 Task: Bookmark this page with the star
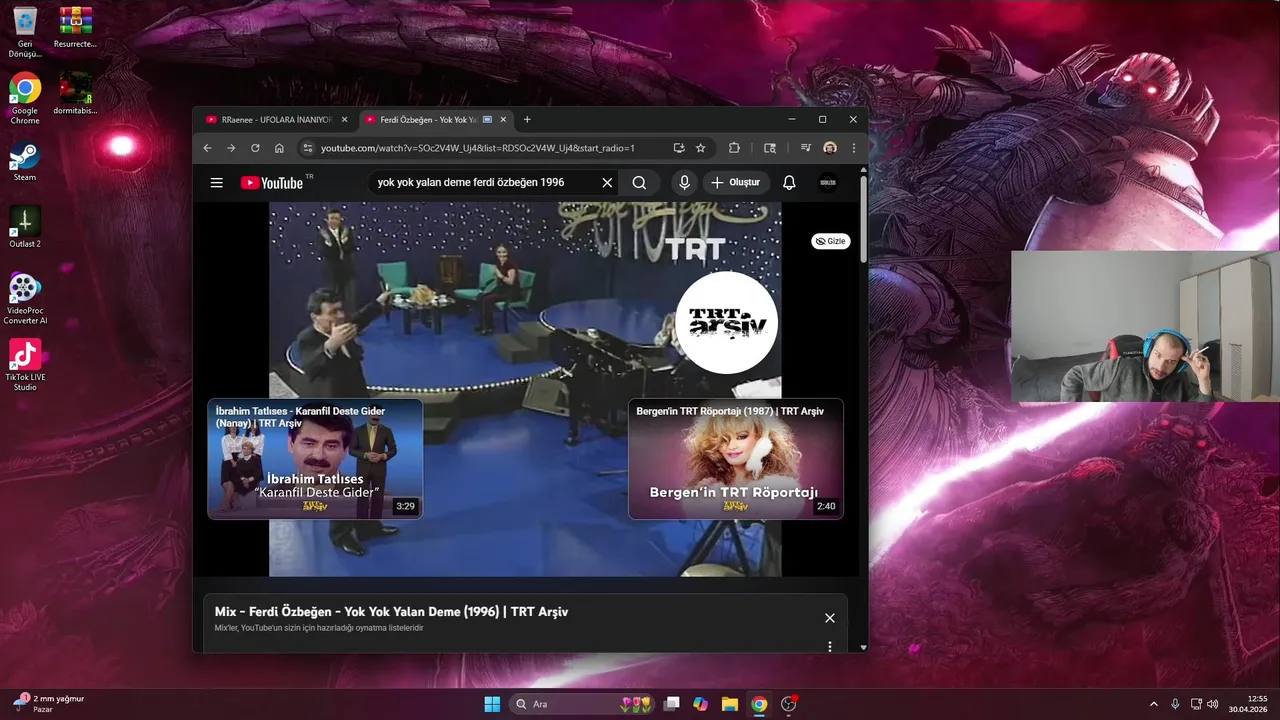(x=700, y=148)
